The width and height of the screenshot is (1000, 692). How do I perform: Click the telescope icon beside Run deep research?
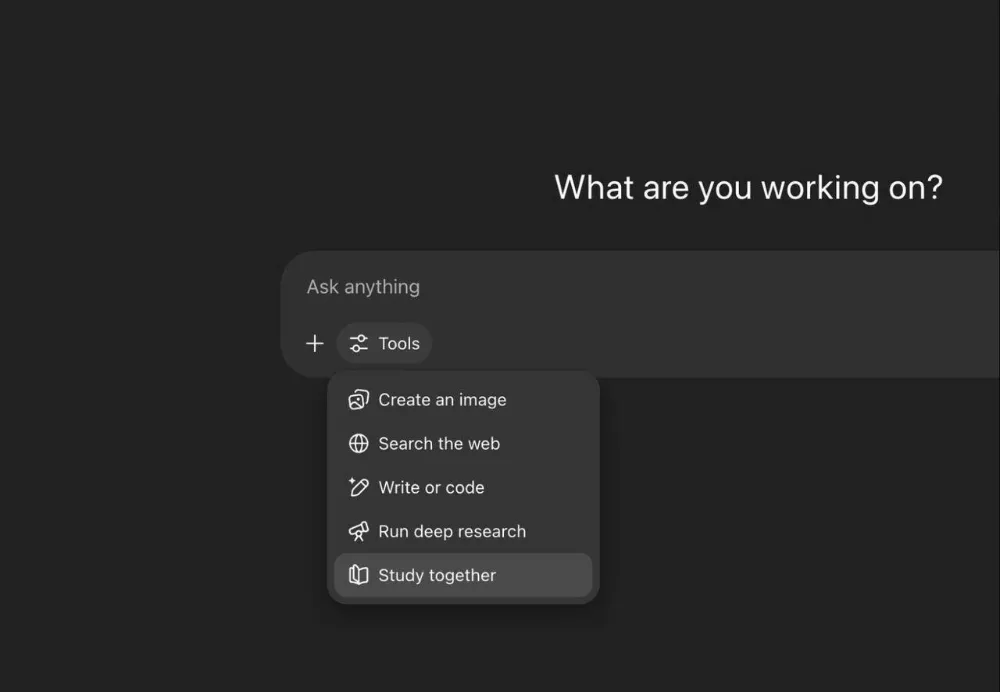pos(358,531)
